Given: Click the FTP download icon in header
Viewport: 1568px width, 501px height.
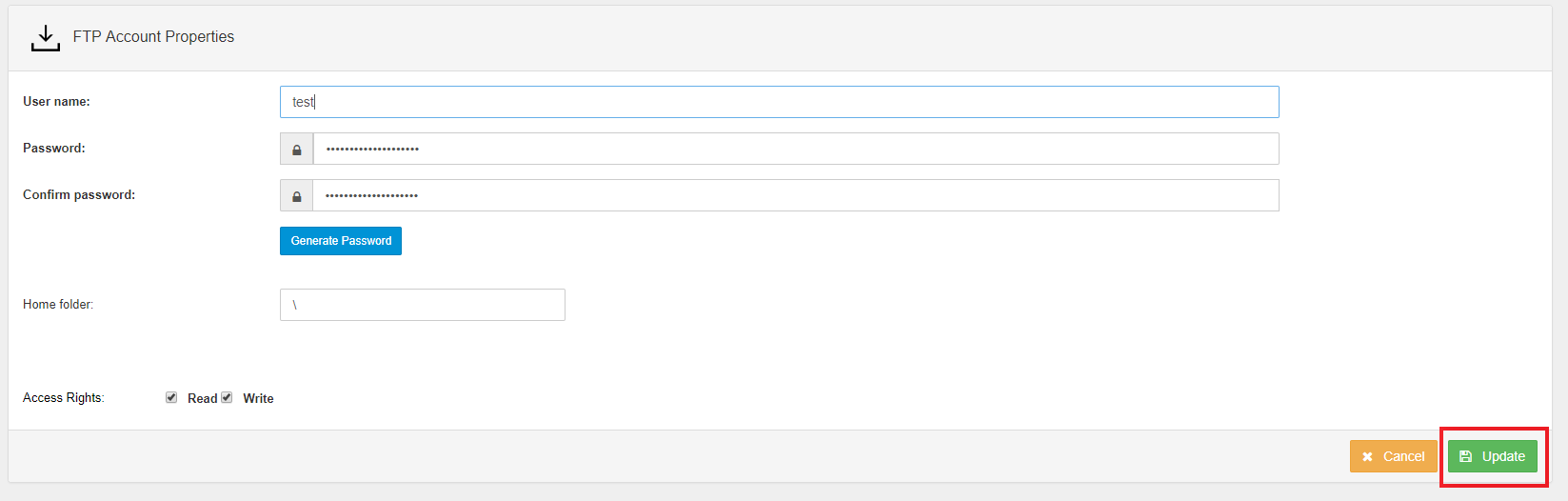Looking at the screenshot, I should [x=45, y=37].
